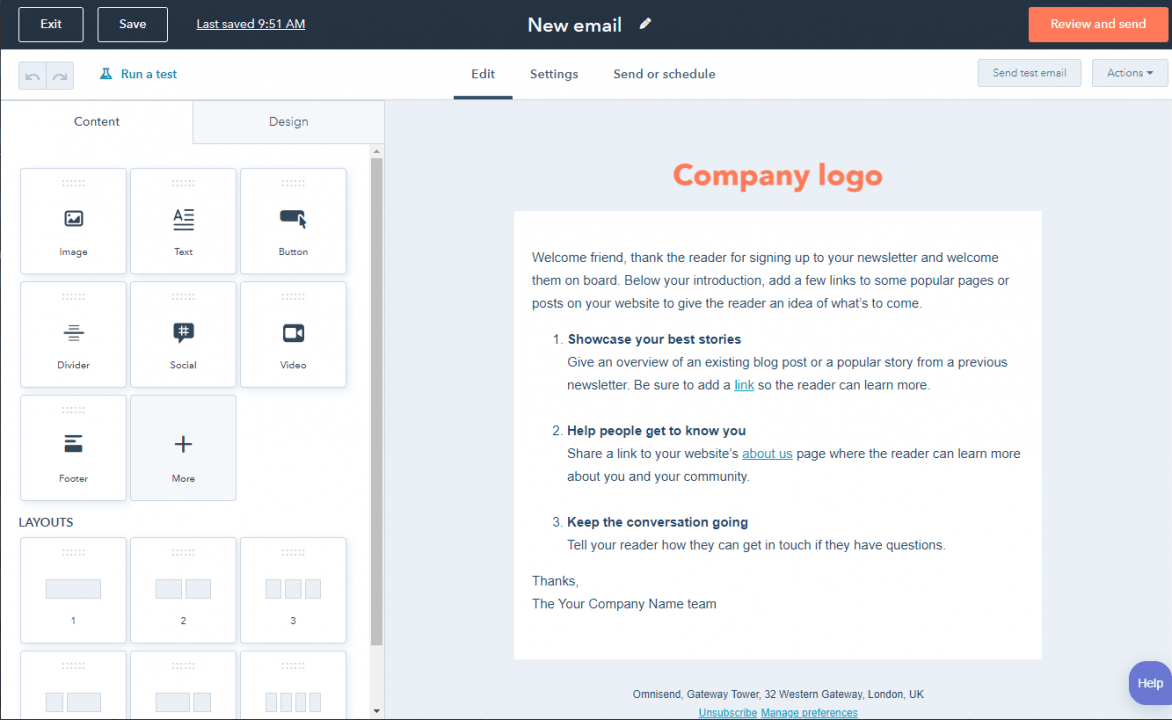Viewport: 1172px width, 720px height.
Task: Open the Settings tab
Action: [554, 74]
